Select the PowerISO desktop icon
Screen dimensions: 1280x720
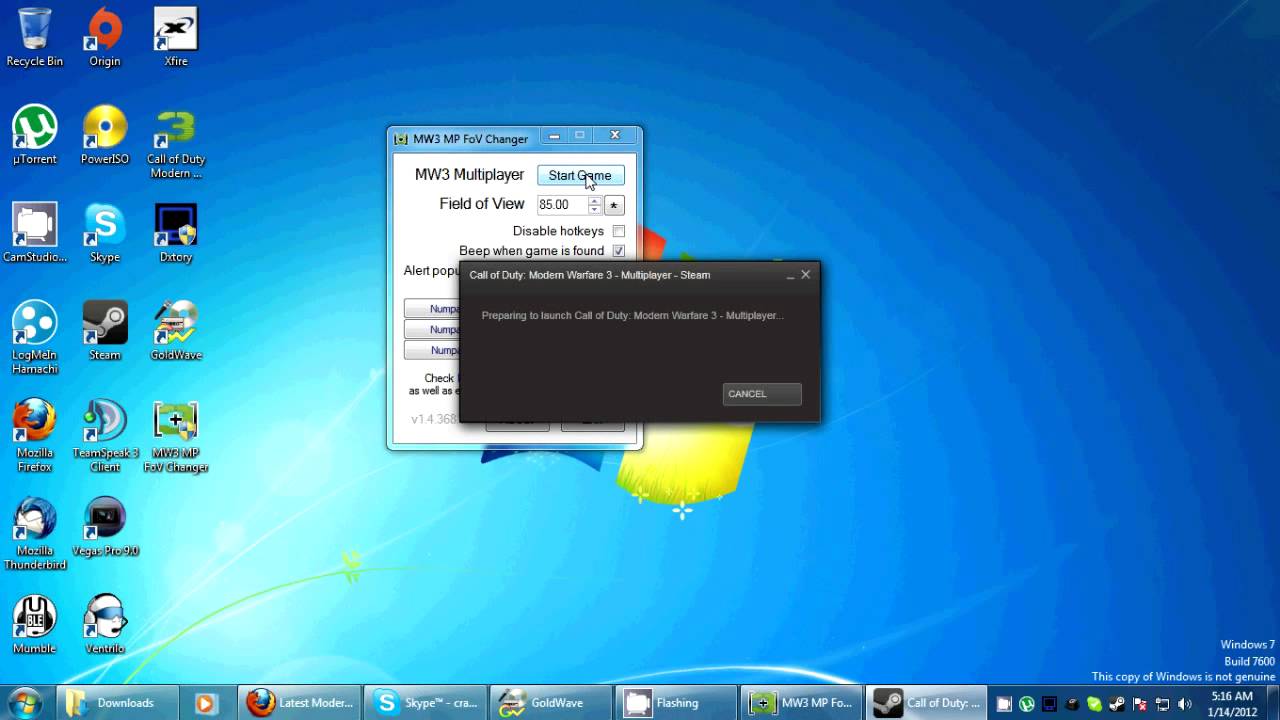[104, 135]
